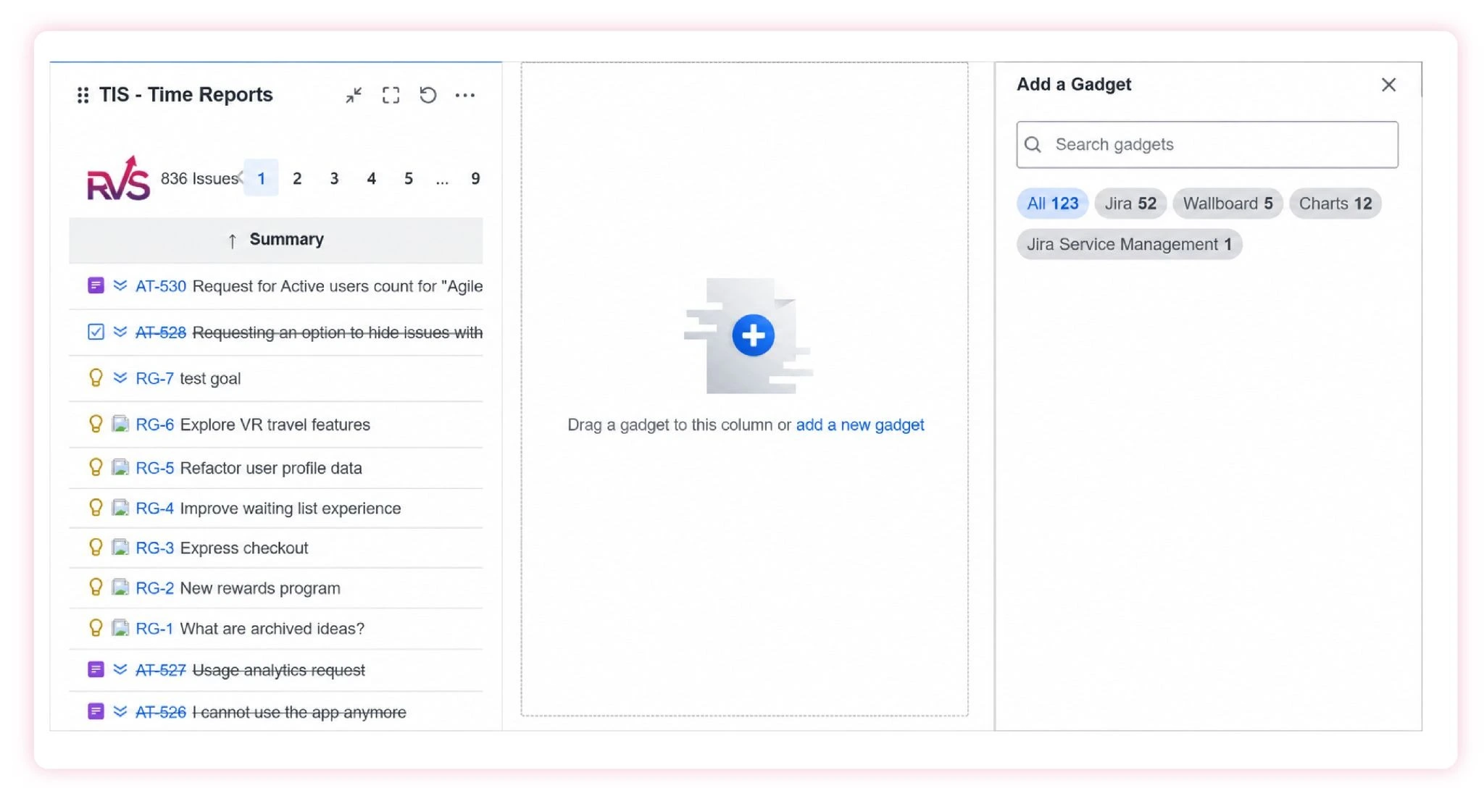Open issue link RG-2
This screenshot has width=1484, height=812.
(x=154, y=588)
